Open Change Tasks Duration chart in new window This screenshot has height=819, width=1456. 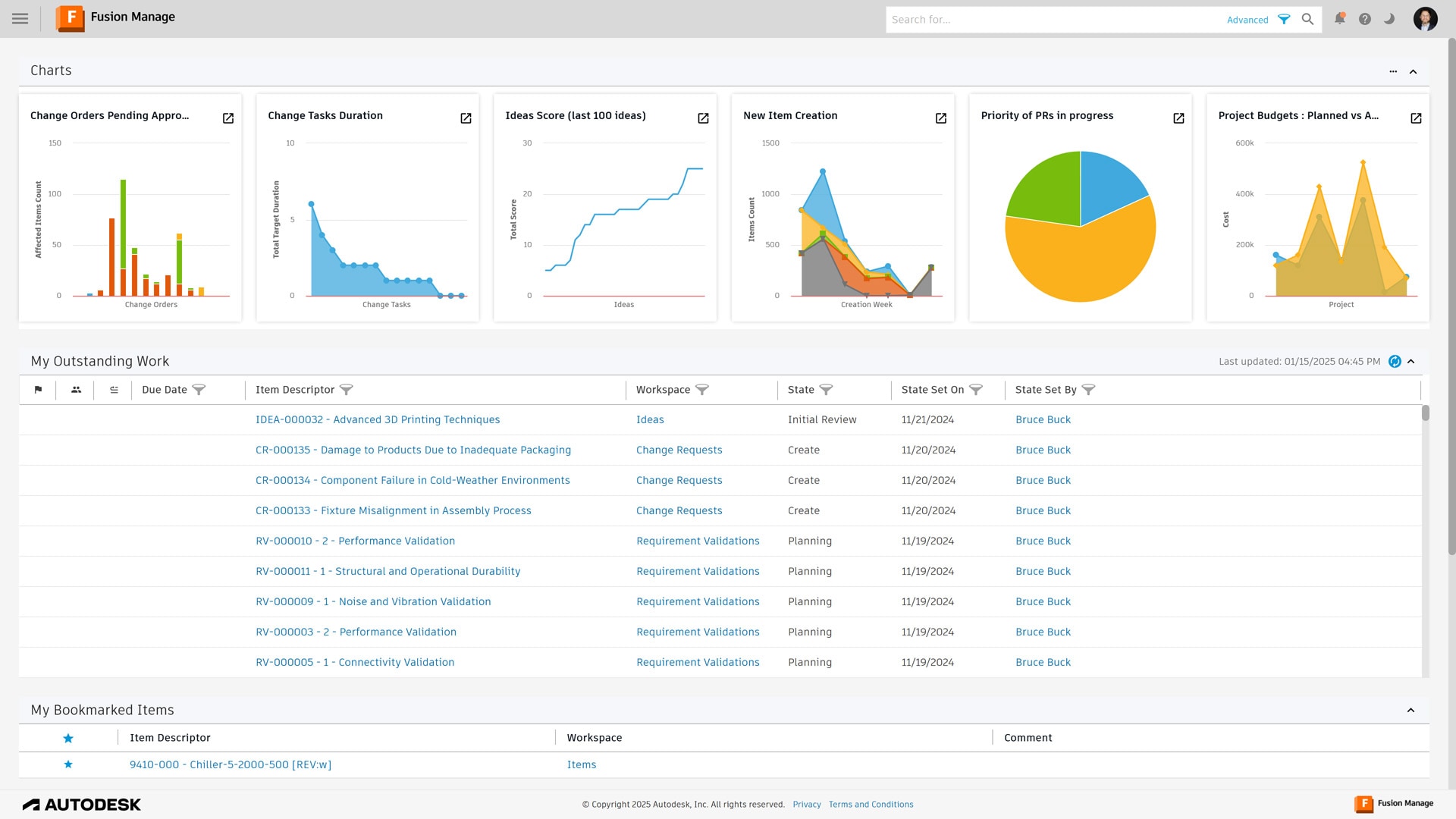pyautogui.click(x=466, y=118)
